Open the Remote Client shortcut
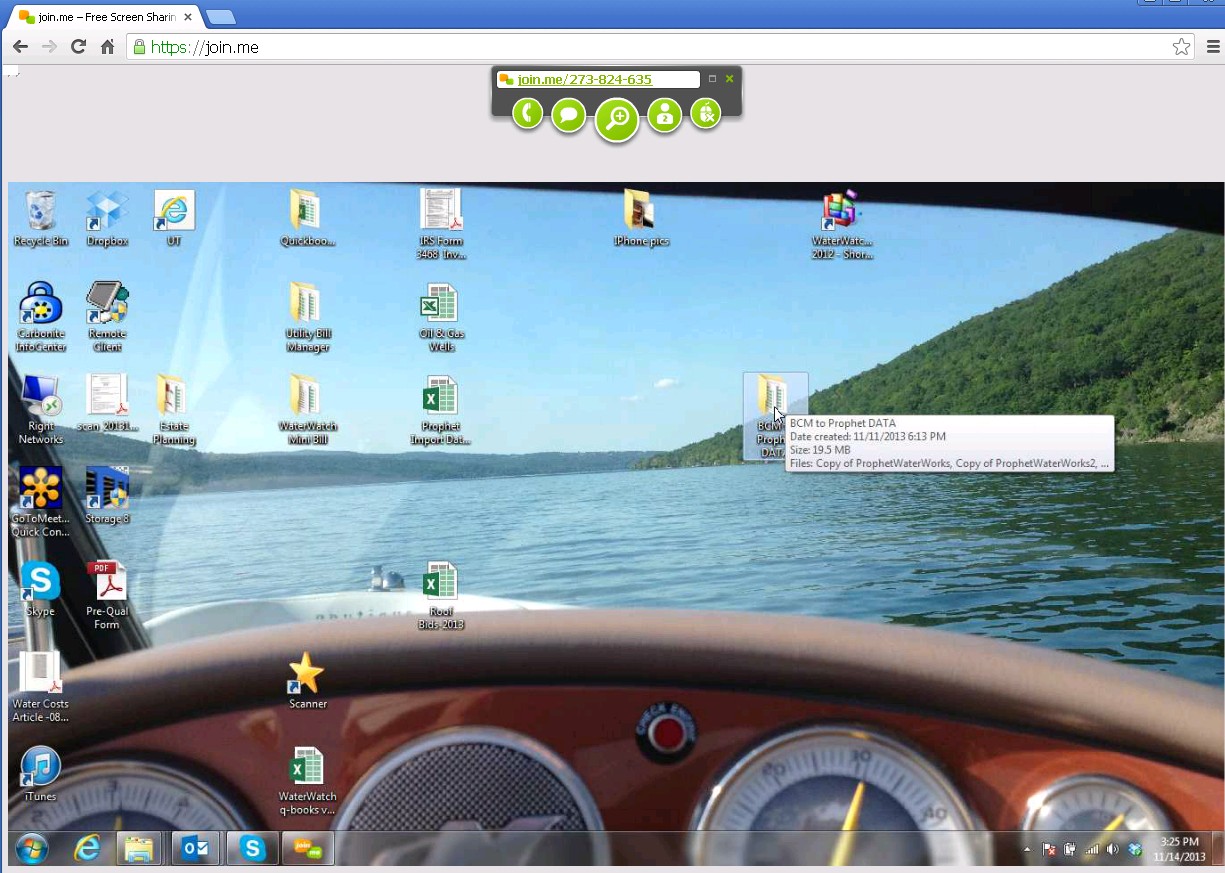The height and width of the screenshot is (873, 1225). (x=107, y=316)
